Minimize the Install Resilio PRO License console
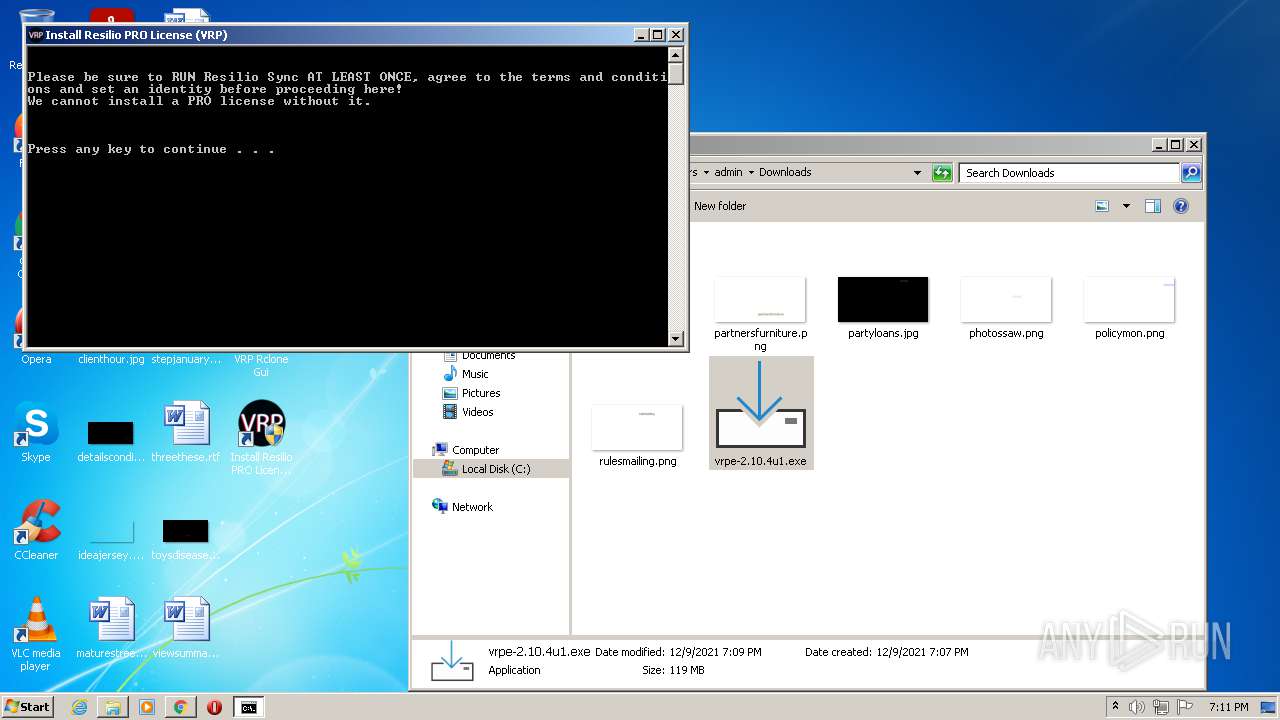Image resolution: width=1280 pixels, height=720 pixels. (x=641, y=34)
